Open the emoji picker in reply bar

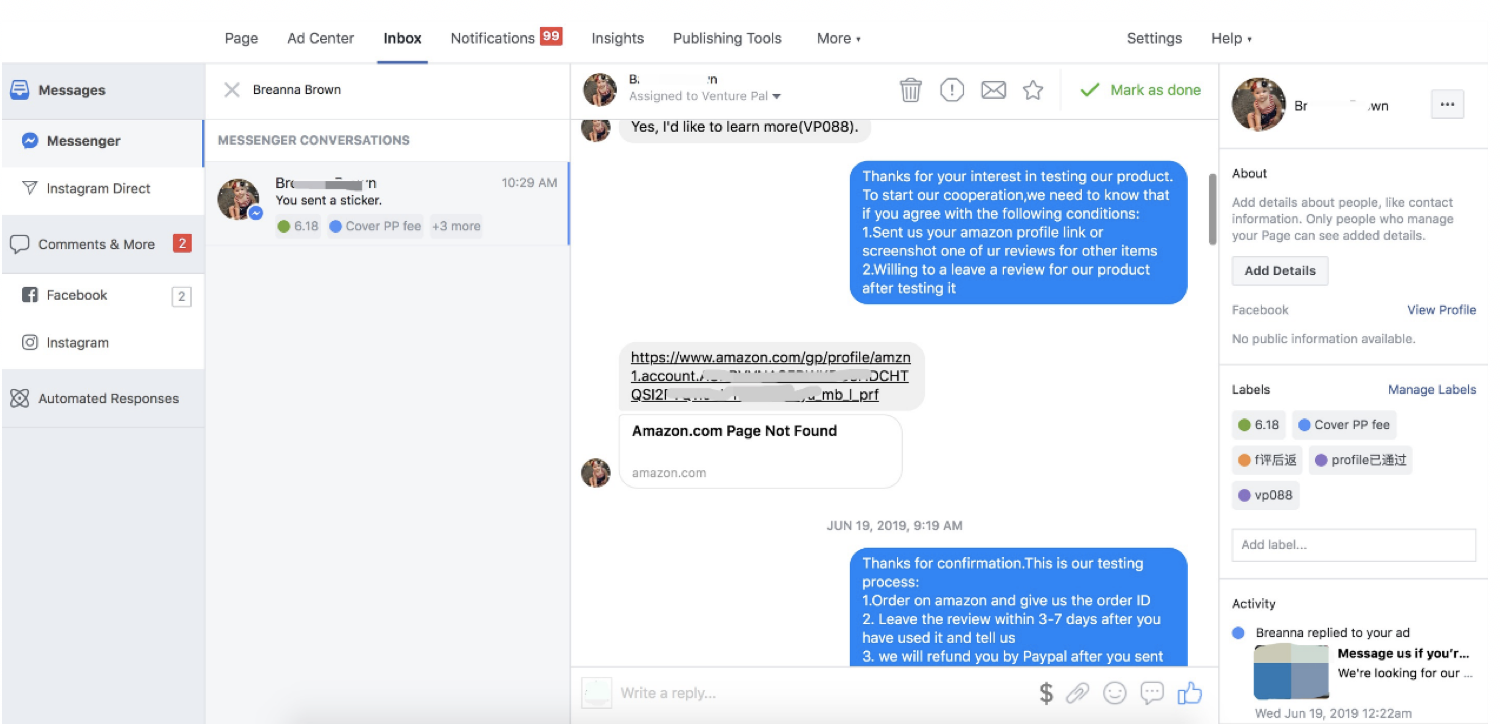[x=1114, y=693]
